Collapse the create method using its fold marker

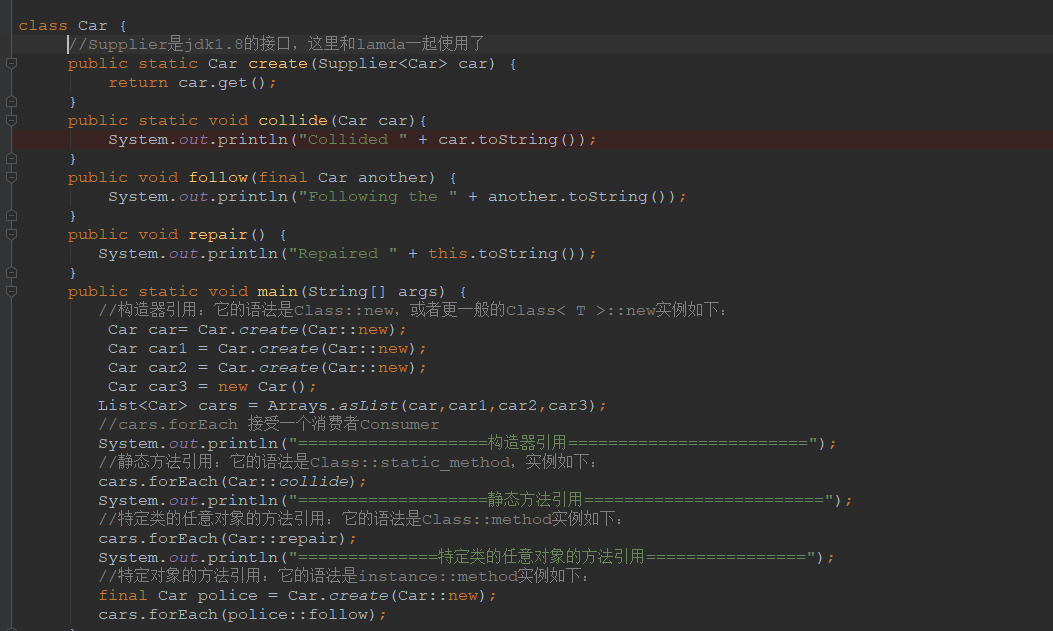click(11, 63)
